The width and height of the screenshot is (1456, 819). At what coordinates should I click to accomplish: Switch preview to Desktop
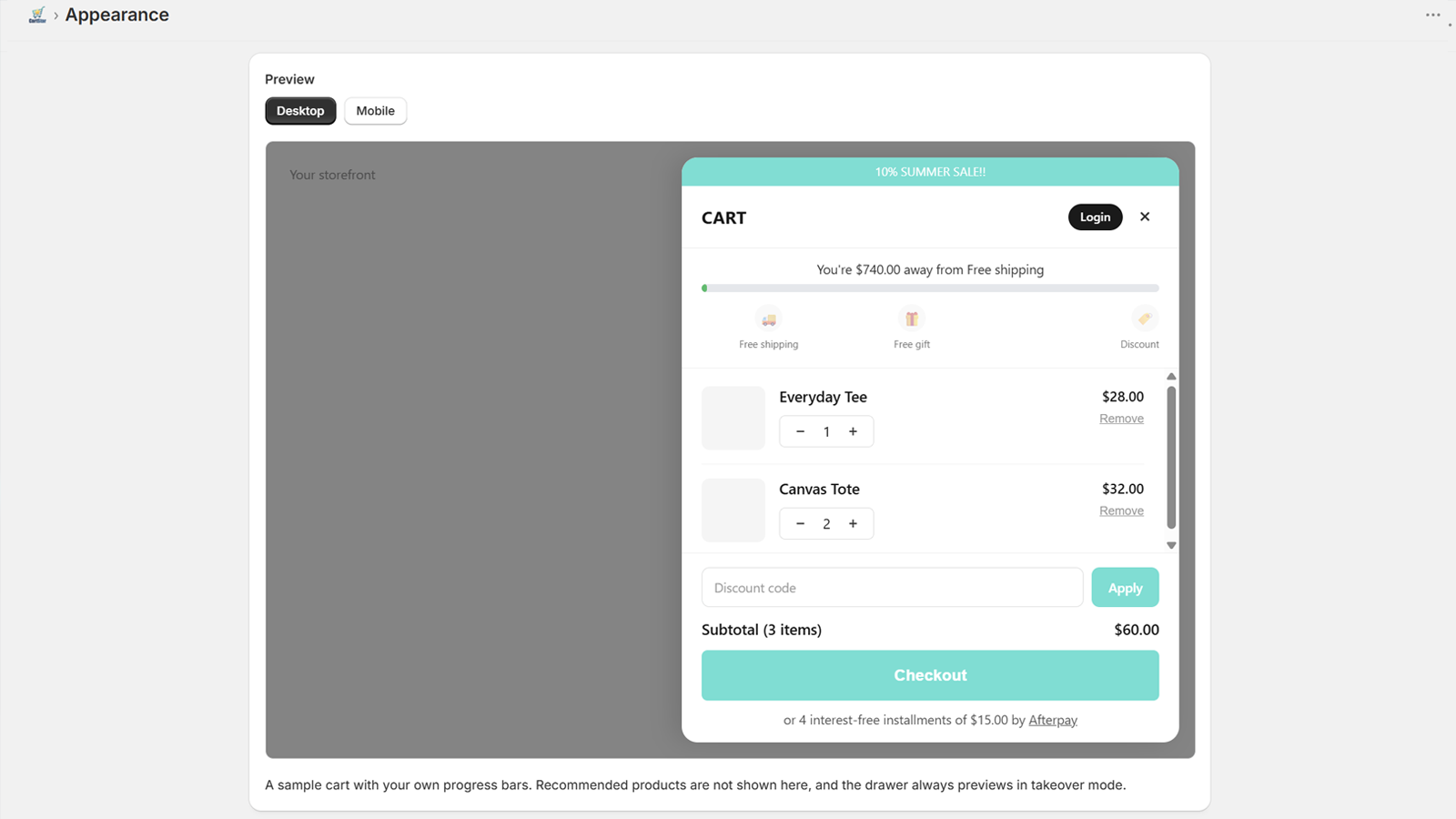(x=300, y=111)
